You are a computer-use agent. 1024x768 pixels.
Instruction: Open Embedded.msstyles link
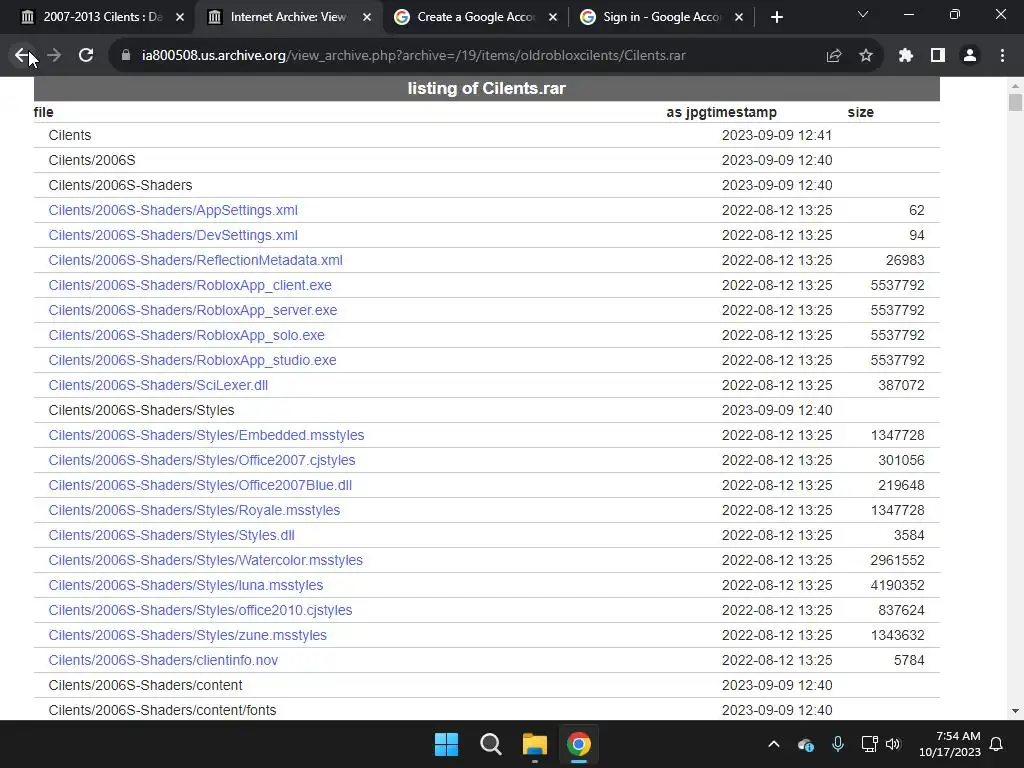tap(206, 435)
